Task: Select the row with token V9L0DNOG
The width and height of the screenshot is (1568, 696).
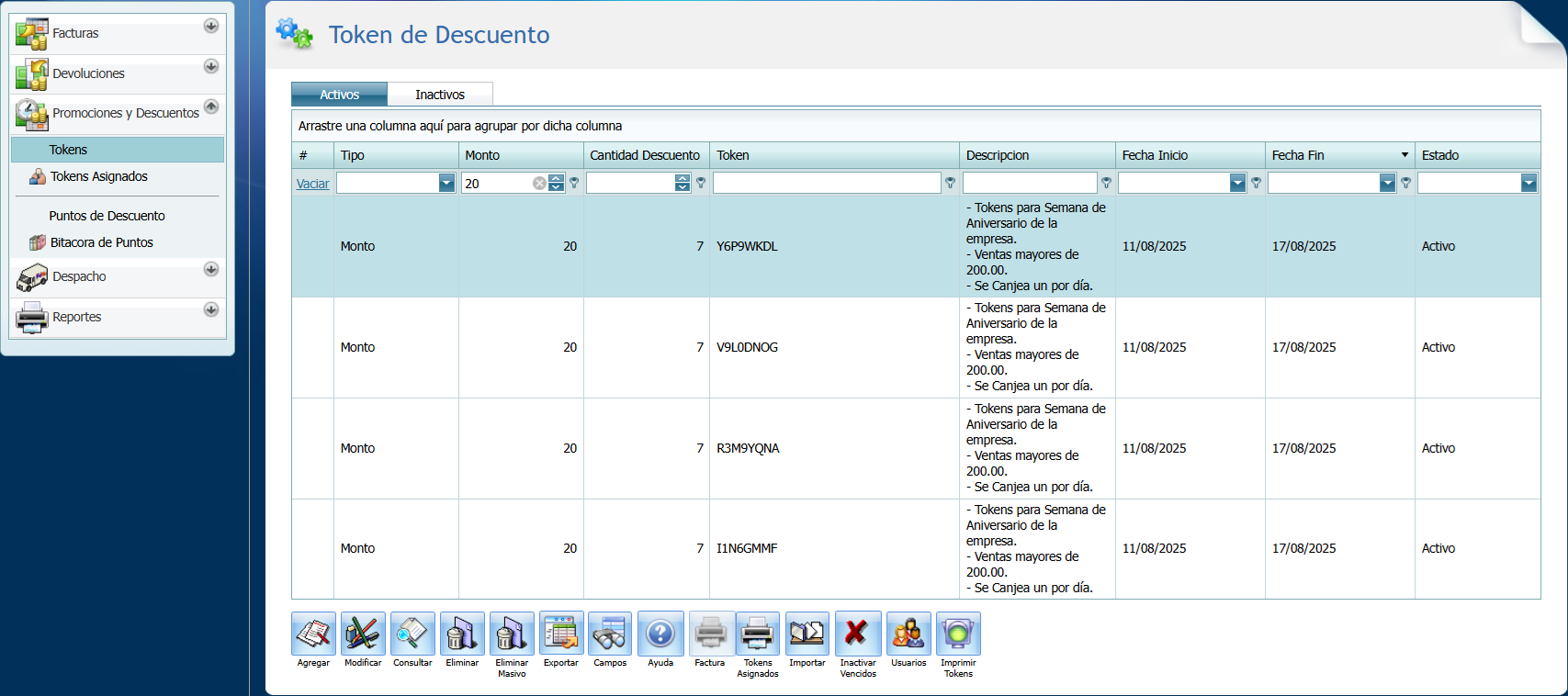Action: (x=916, y=347)
